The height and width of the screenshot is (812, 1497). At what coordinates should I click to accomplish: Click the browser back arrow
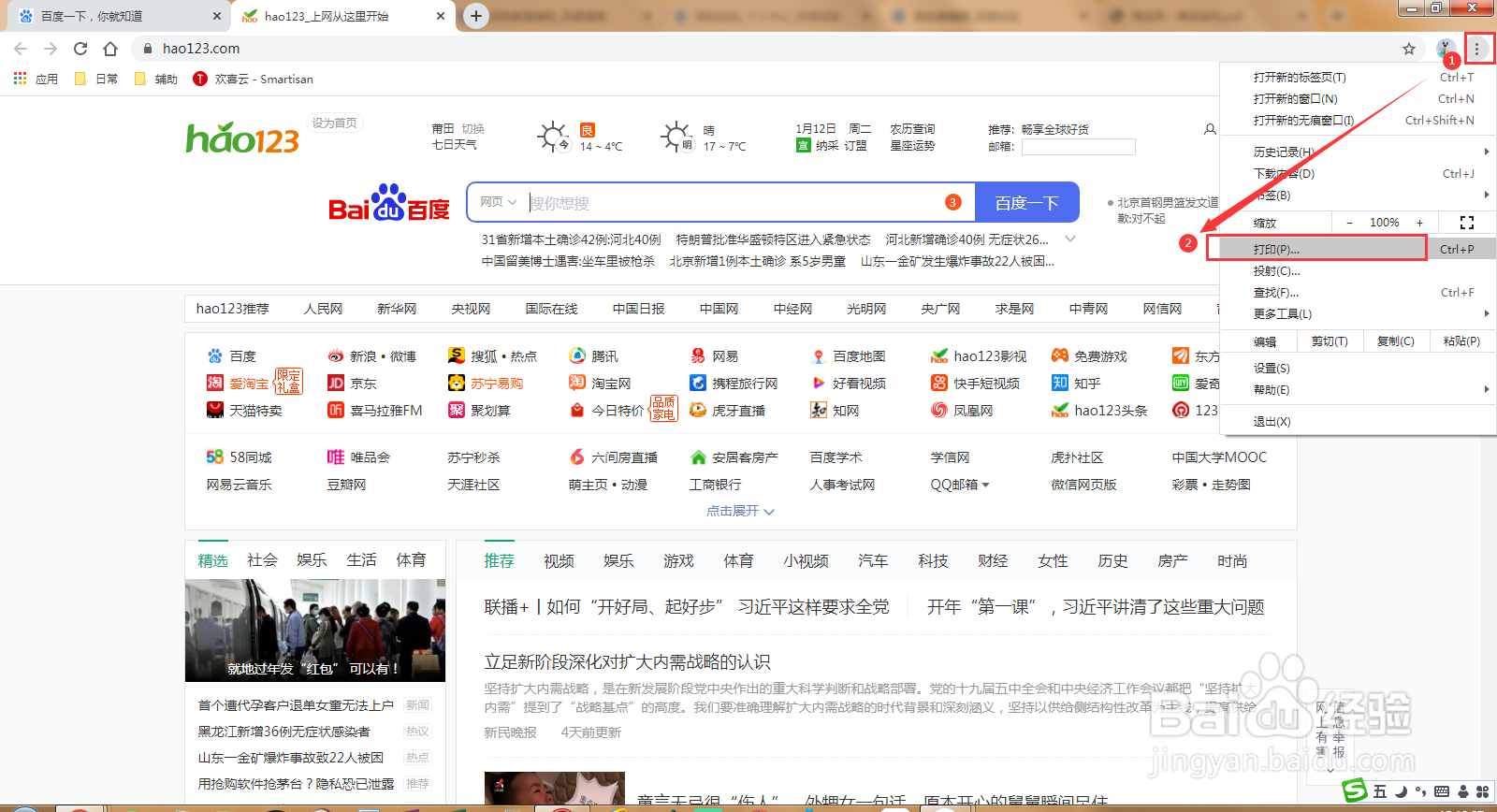click(x=21, y=49)
